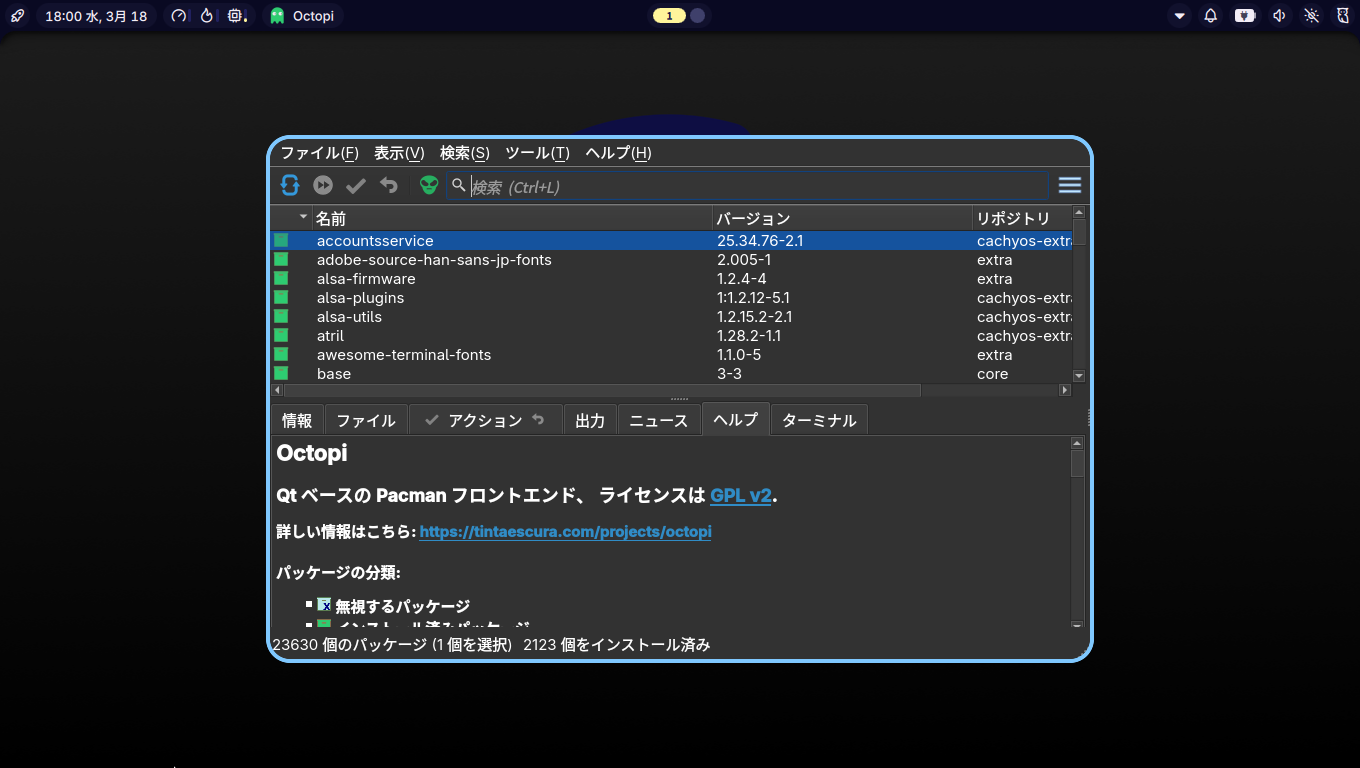Switch to the ターミナル tab
The image size is (1360, 768).
(x=819, y=420)
